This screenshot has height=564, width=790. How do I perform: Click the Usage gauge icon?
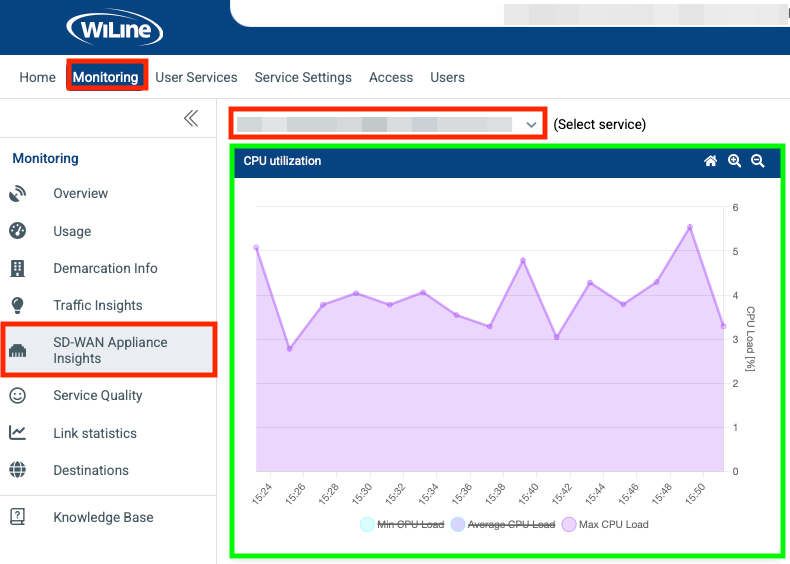pyautogui.click(x=17, y=231)
